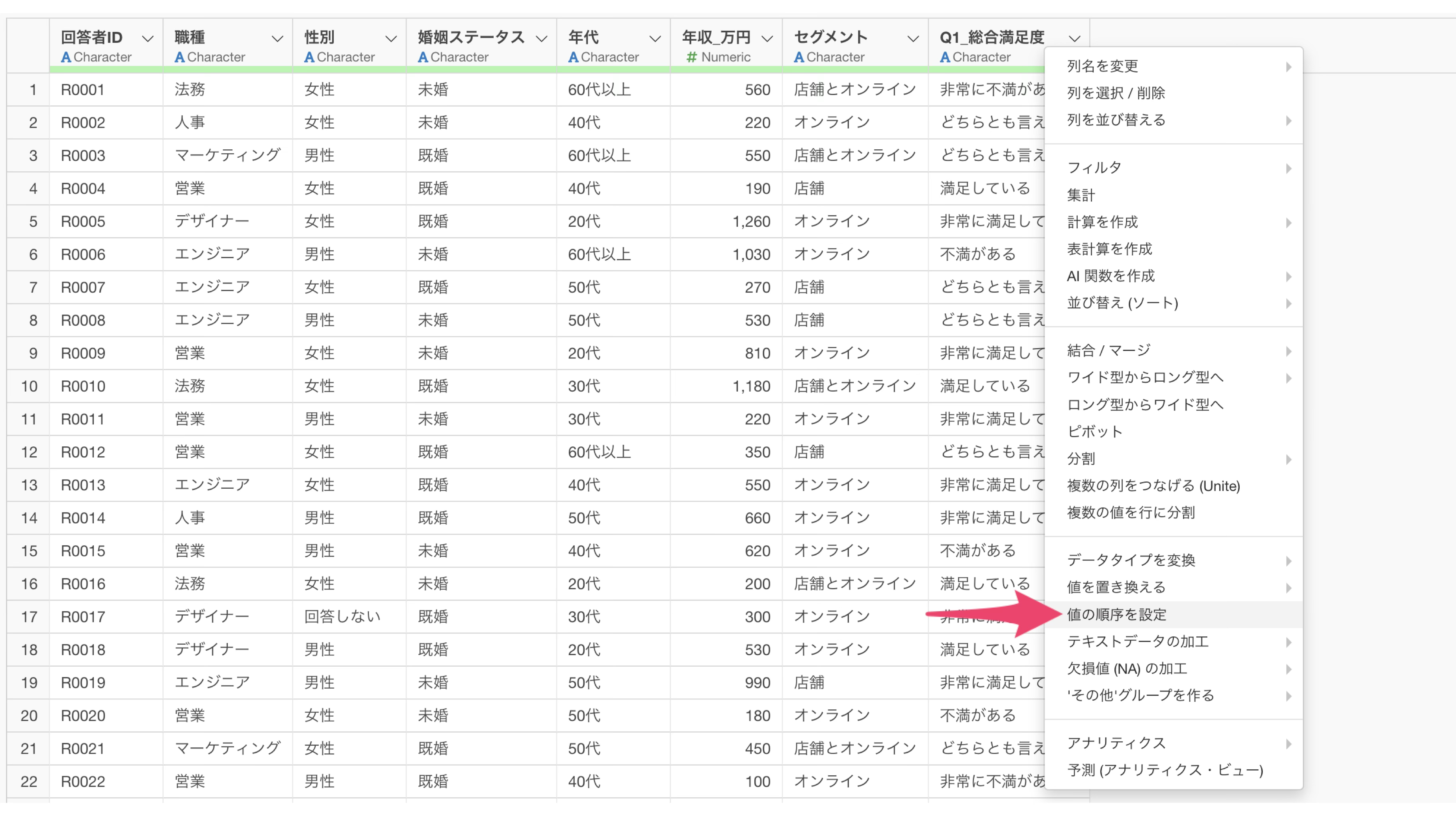Open the 年代 column menu chevron
This screenshot has width=1456, height=816.
(655, 38)
